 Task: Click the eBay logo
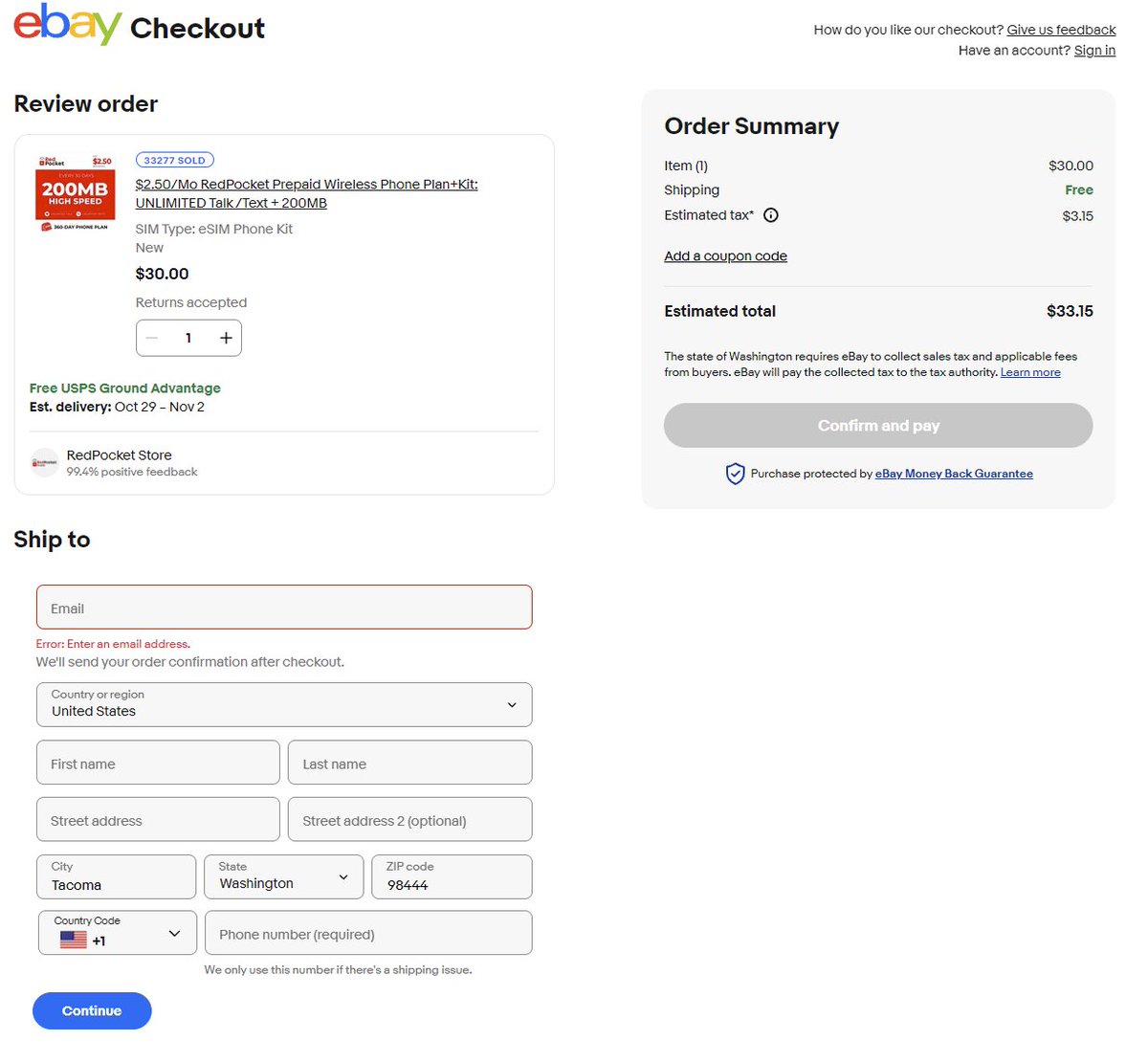point(68,24)
